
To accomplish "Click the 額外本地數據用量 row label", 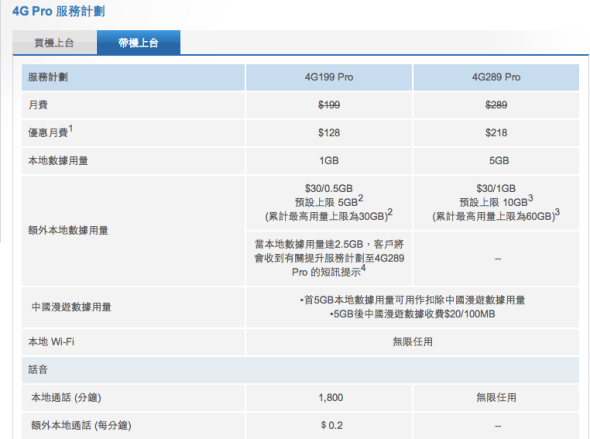I will pos(68,230).
